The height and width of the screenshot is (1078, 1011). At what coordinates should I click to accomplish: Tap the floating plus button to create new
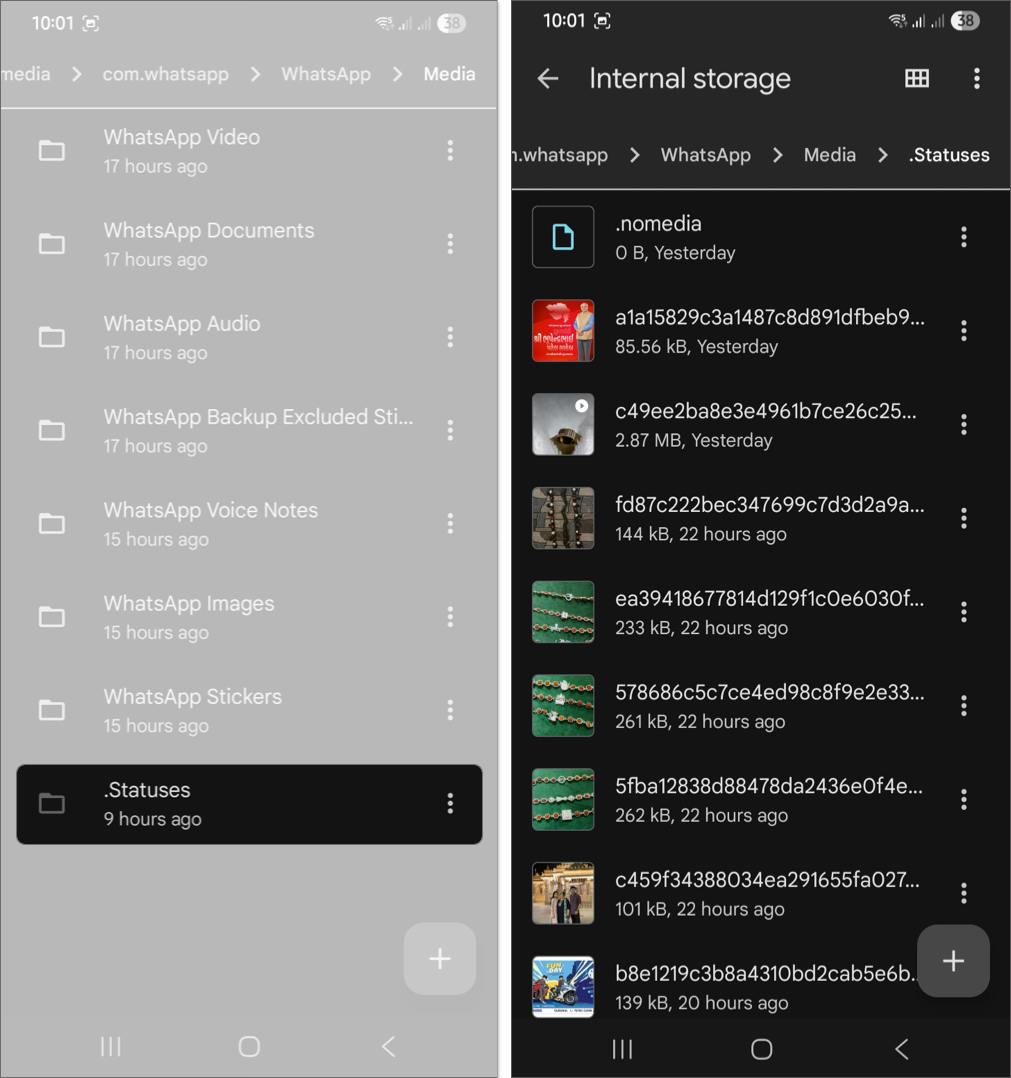point(952,960)
